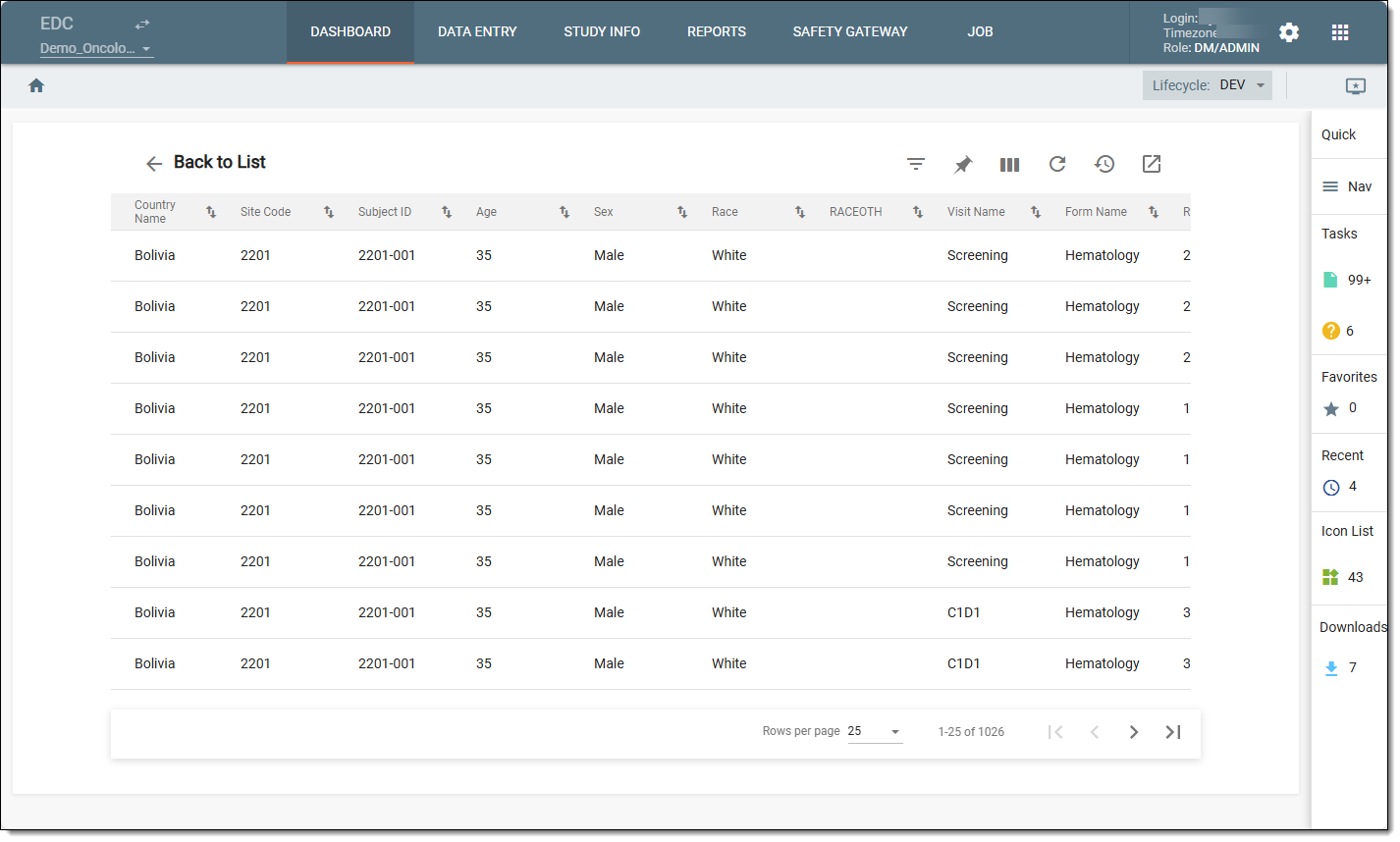This screenshot has height=842, width=1400.
Task: Click the yellow question mark queries icon
Action: (x=1331, y=331)
